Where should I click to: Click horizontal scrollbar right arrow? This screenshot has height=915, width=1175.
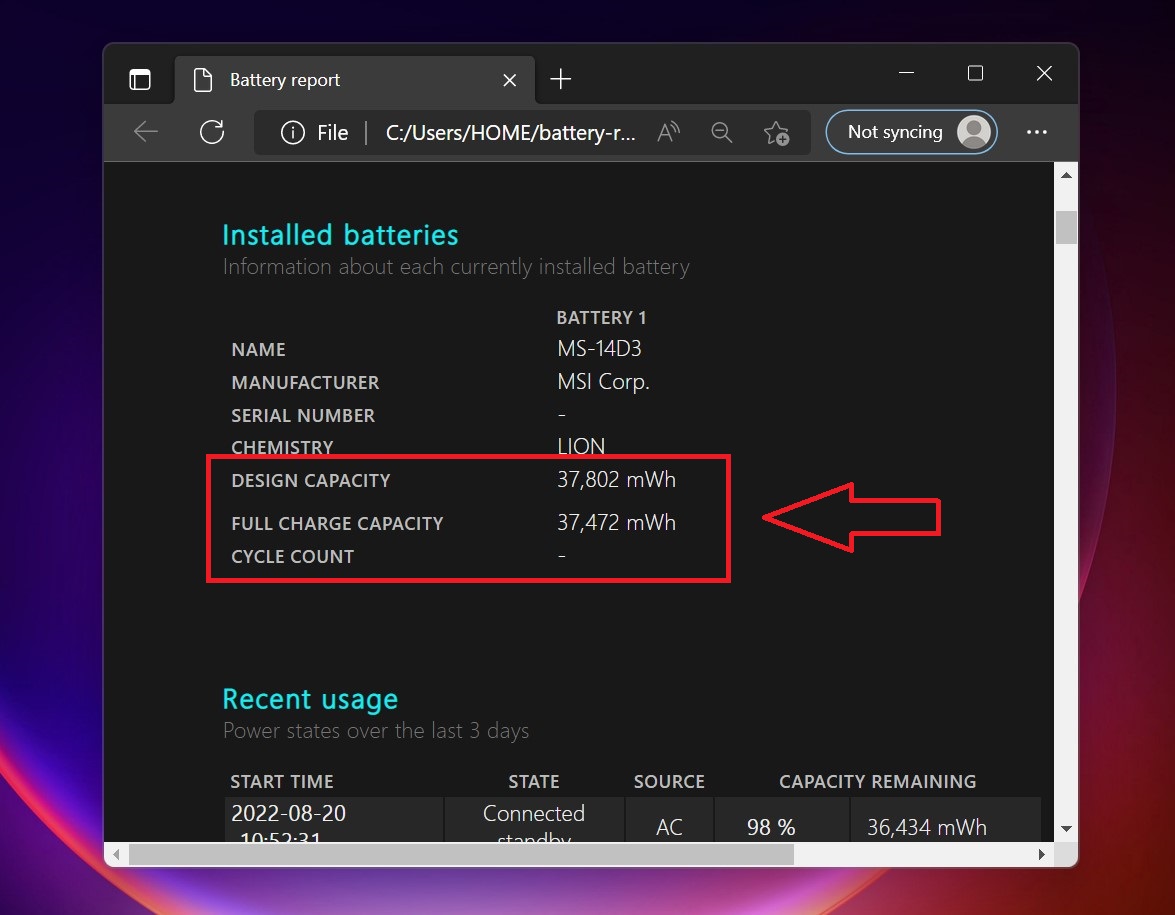coord(1041,855)
